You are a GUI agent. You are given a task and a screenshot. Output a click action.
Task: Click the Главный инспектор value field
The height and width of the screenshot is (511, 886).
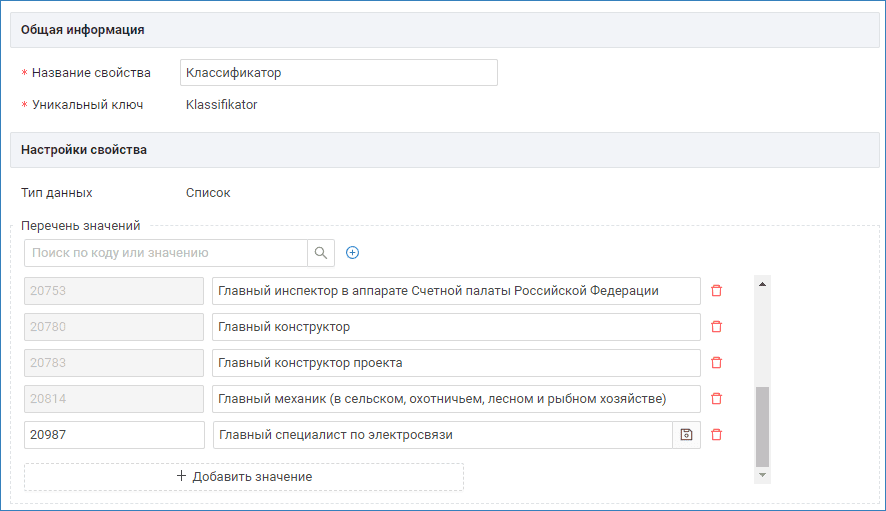(456, 291)
